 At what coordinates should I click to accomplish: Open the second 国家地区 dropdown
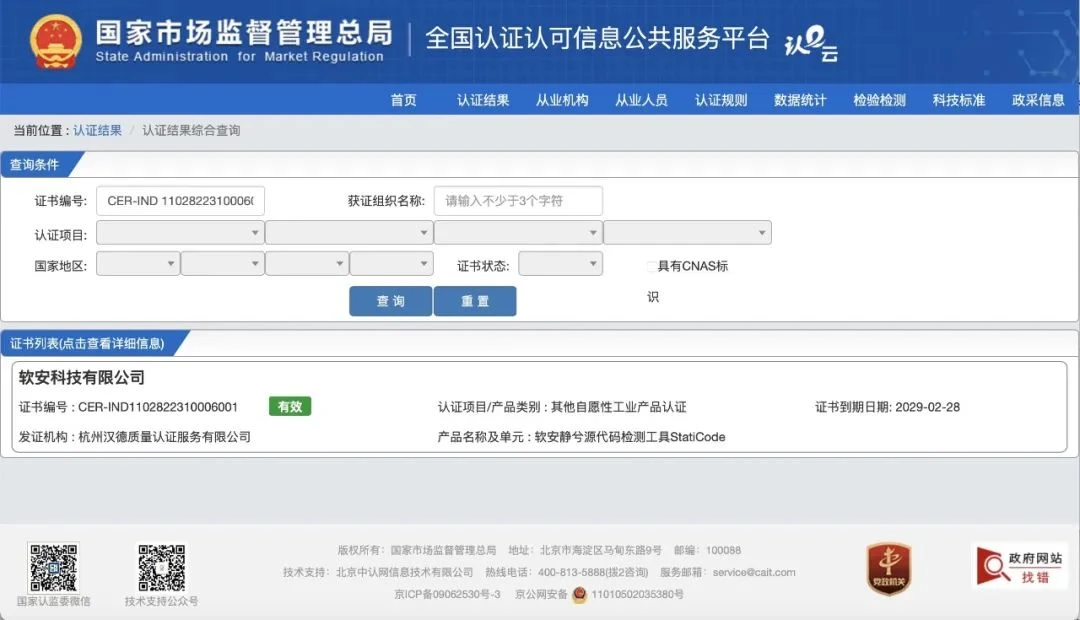coord(222,264)
